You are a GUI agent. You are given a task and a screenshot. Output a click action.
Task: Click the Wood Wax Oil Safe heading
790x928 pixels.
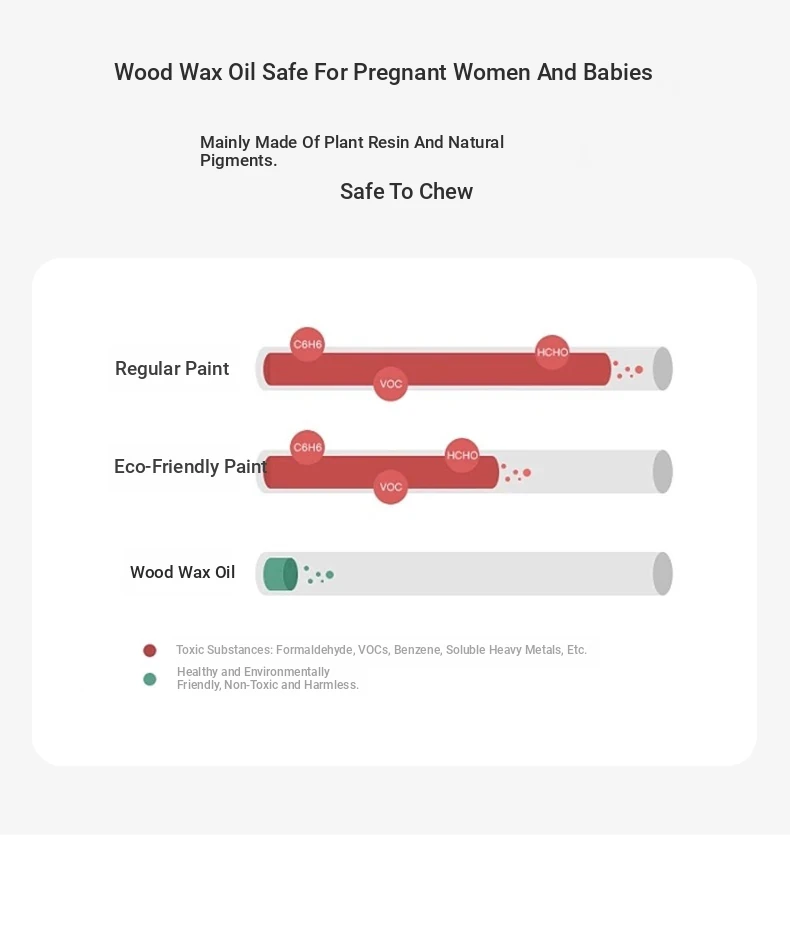point(383,73)
